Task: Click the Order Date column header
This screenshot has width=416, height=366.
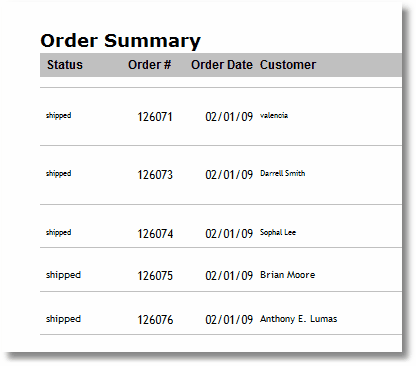Action: tap(222, 65)
